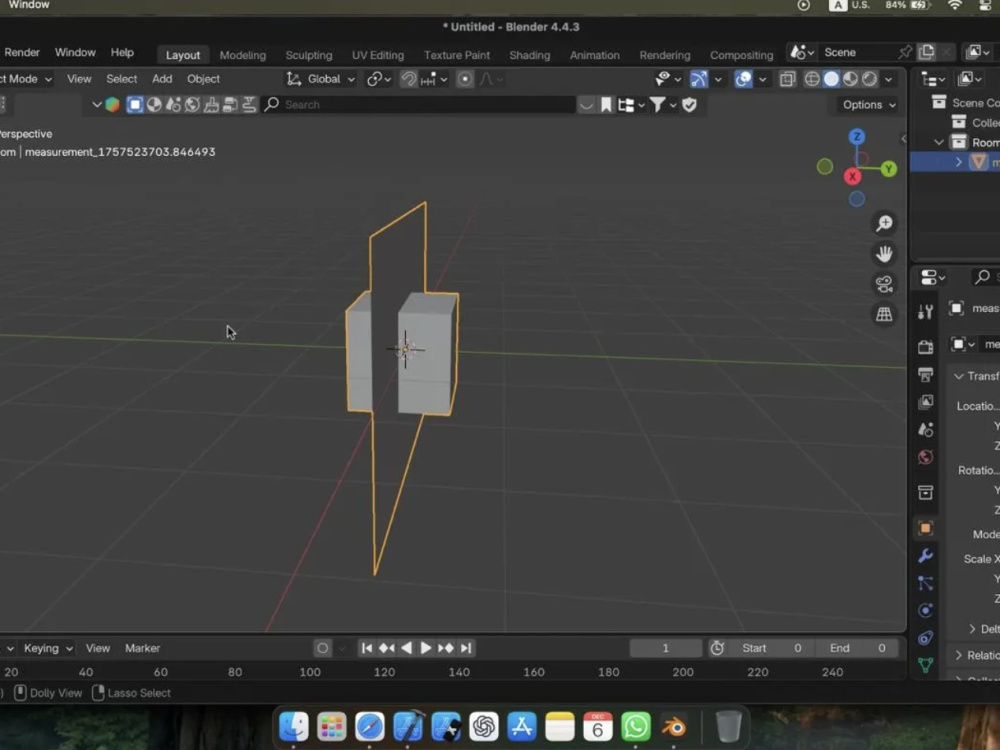Open the viewport Object menu
1000x750 pixels.
[203, 79]
